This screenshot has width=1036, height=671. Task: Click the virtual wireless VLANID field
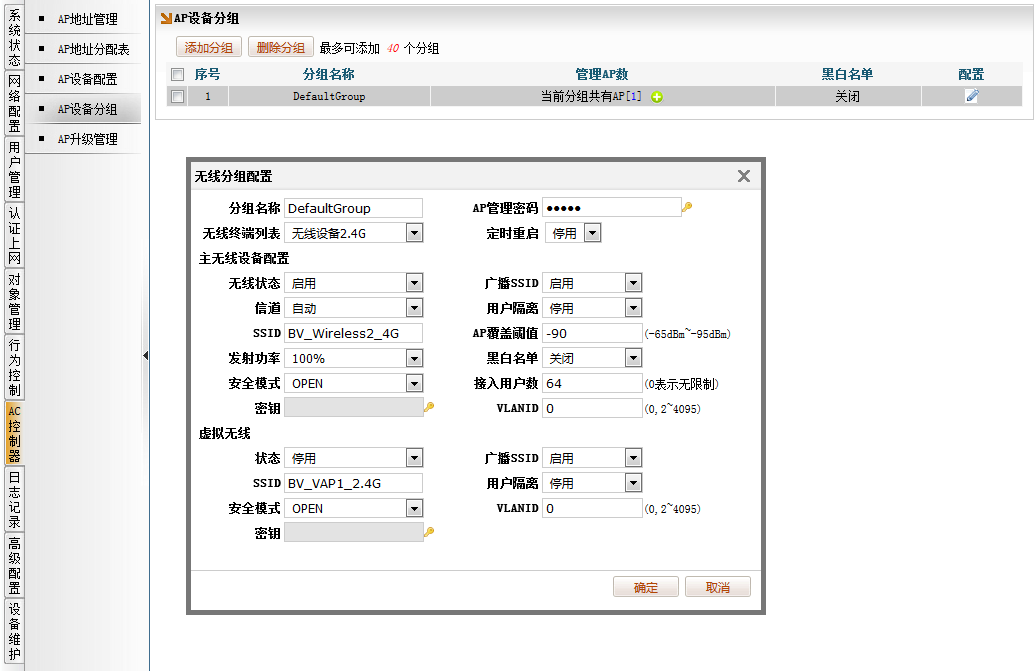click(593, 509)
